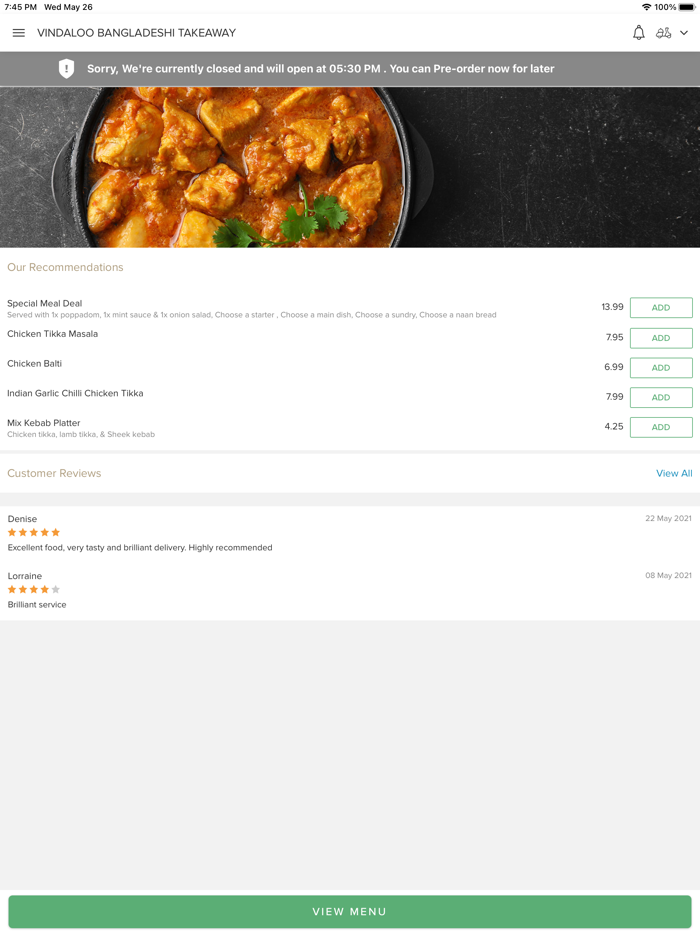Add Chicken Balti to order
700x934 pixels.
[x=661, y=367]
